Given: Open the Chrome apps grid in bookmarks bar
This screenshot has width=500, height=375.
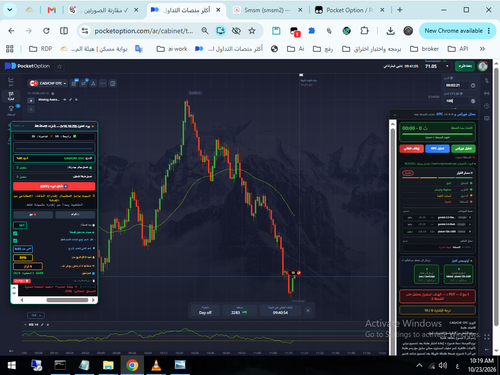Looking at the screenshot, I should [10, 49].
